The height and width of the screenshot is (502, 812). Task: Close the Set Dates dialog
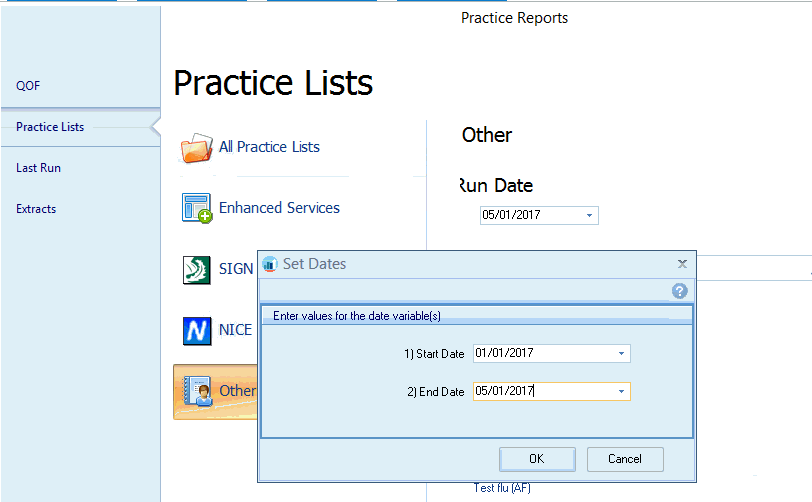[682, 264]
